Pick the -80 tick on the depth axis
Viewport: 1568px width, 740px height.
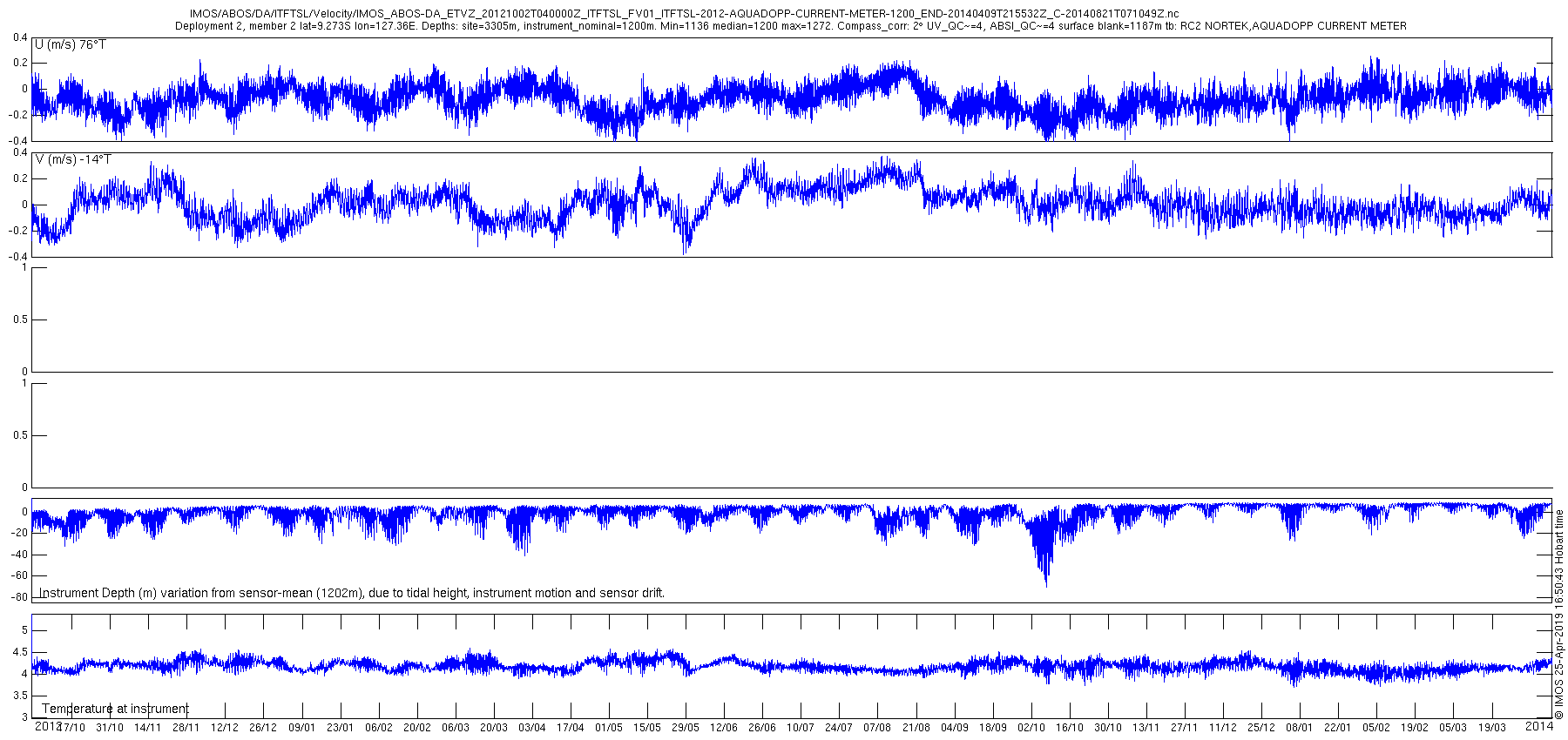tap(20, 597)
